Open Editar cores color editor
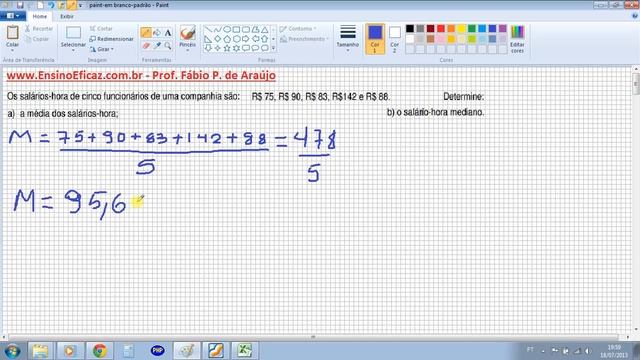The height and width of the screenshot is (360, 640). (517, 39)
